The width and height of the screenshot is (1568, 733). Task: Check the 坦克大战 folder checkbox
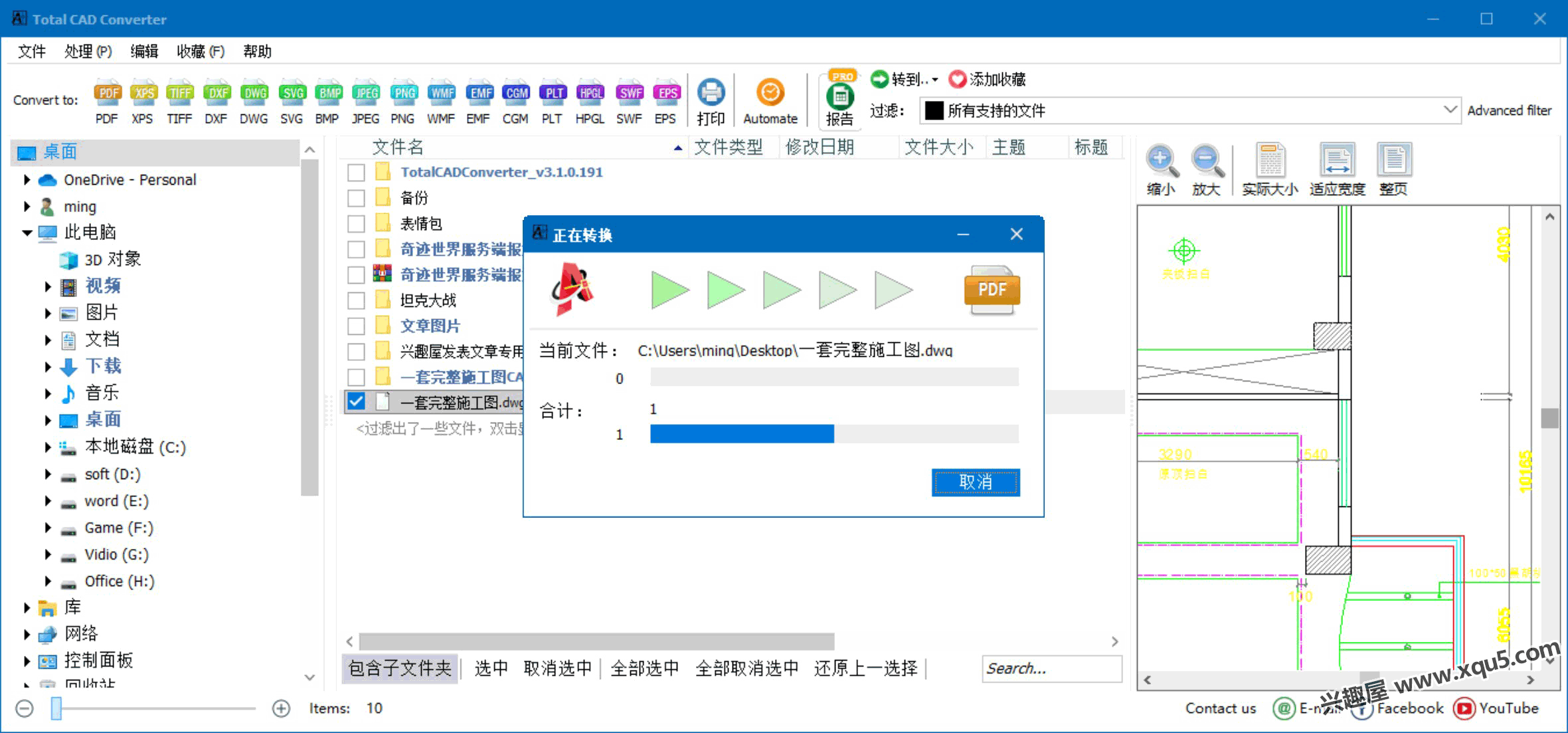click(356, 300)
